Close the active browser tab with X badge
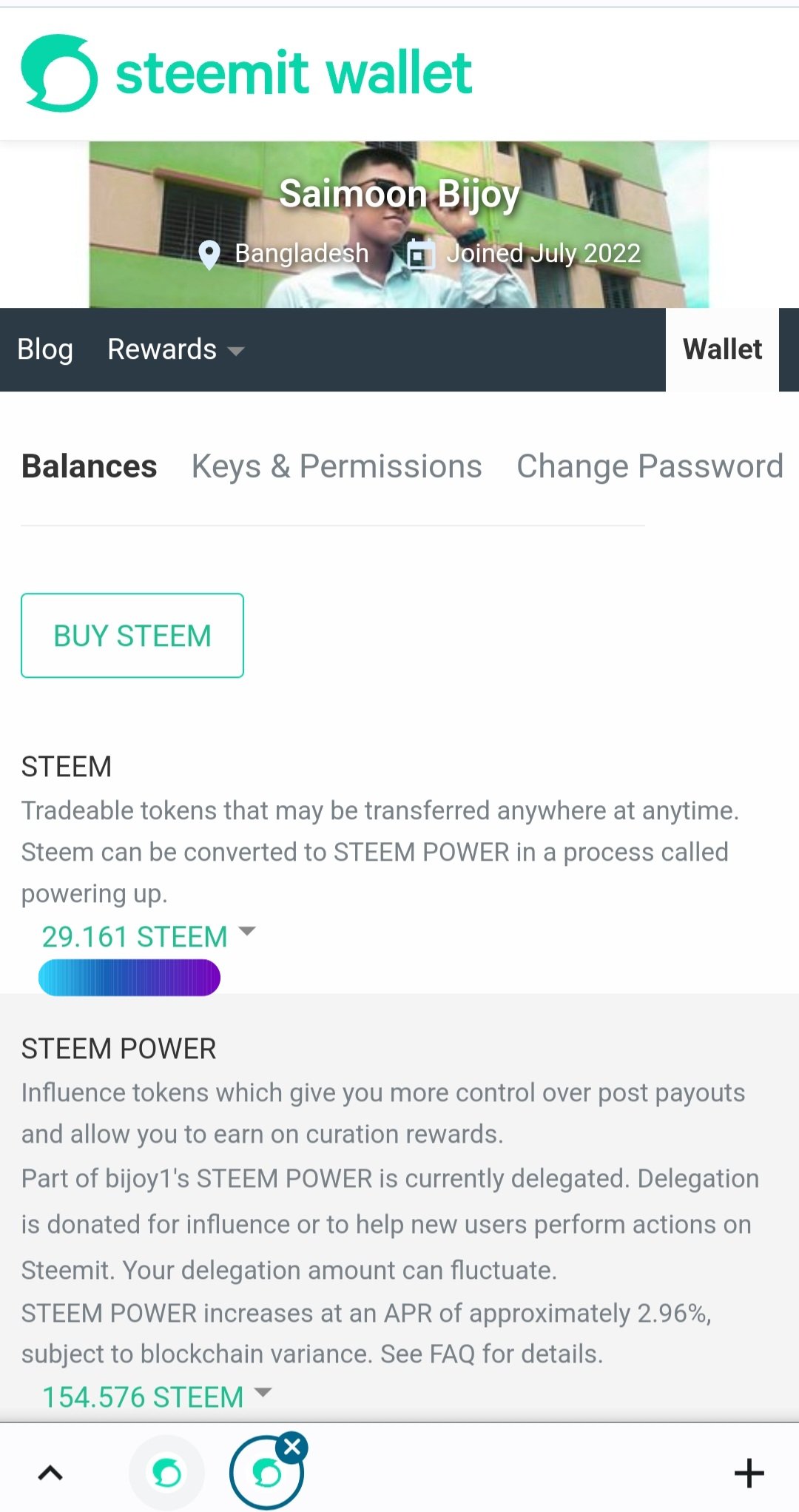The image size is (799, 1512). tap(292, 1446)
